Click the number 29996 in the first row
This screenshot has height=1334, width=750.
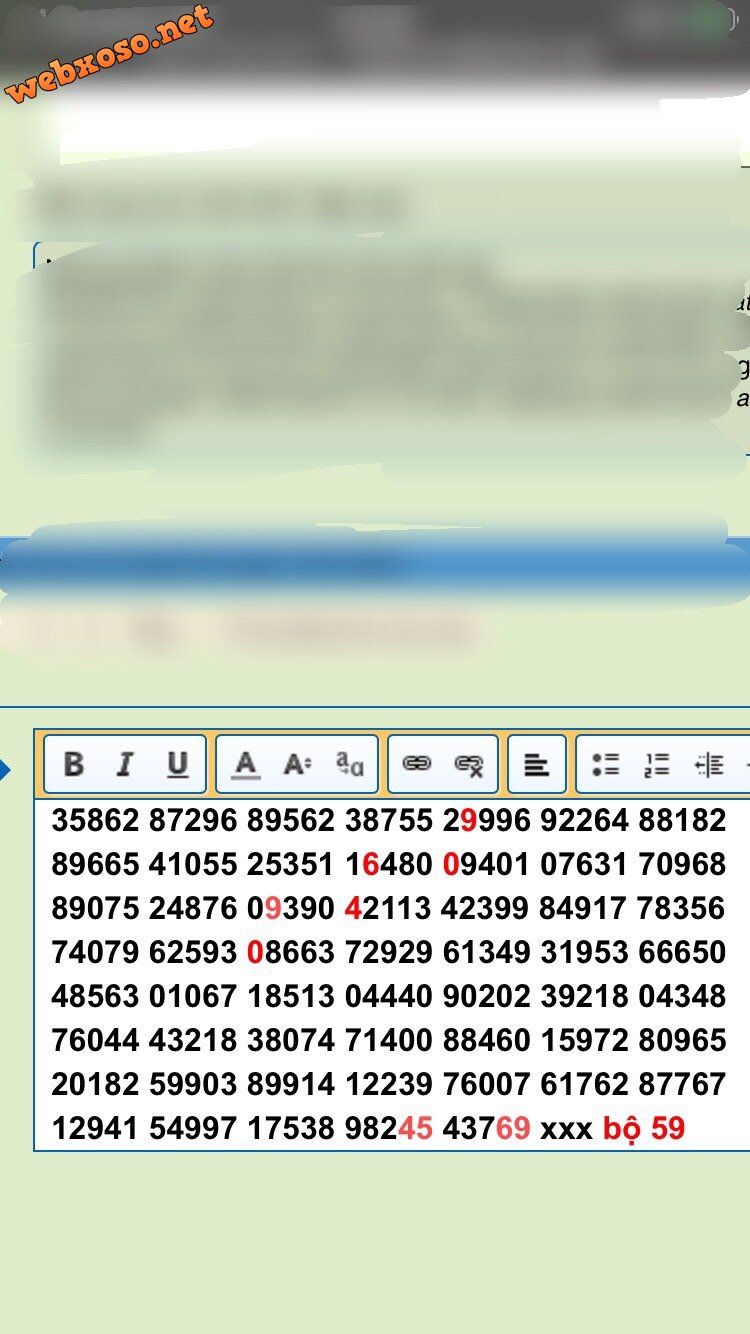(x=487, y=821)
